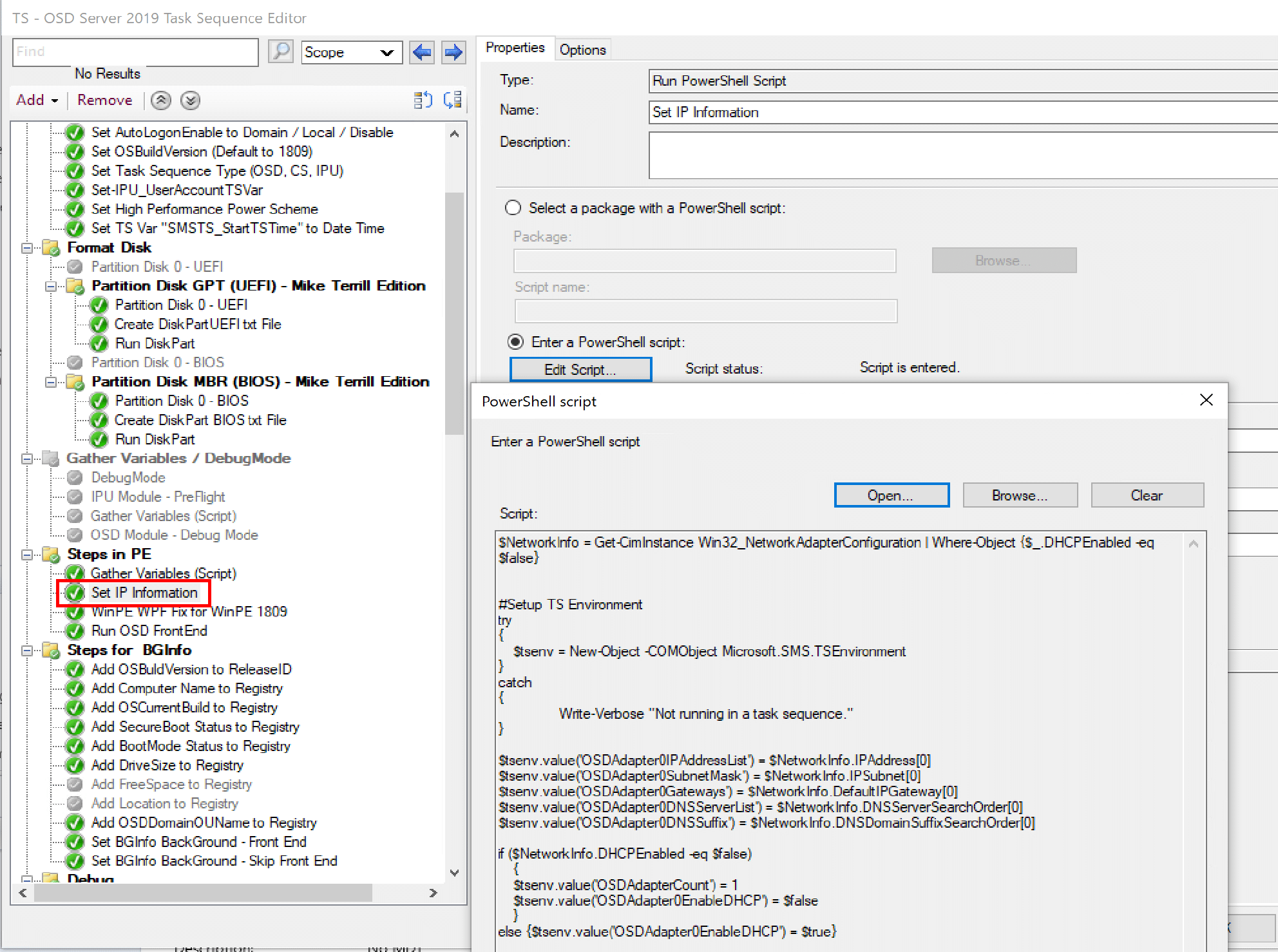Select the 'Select a package with a PowerShell script' radio button
The image size is (1278, 952).
tap(513, 207)
